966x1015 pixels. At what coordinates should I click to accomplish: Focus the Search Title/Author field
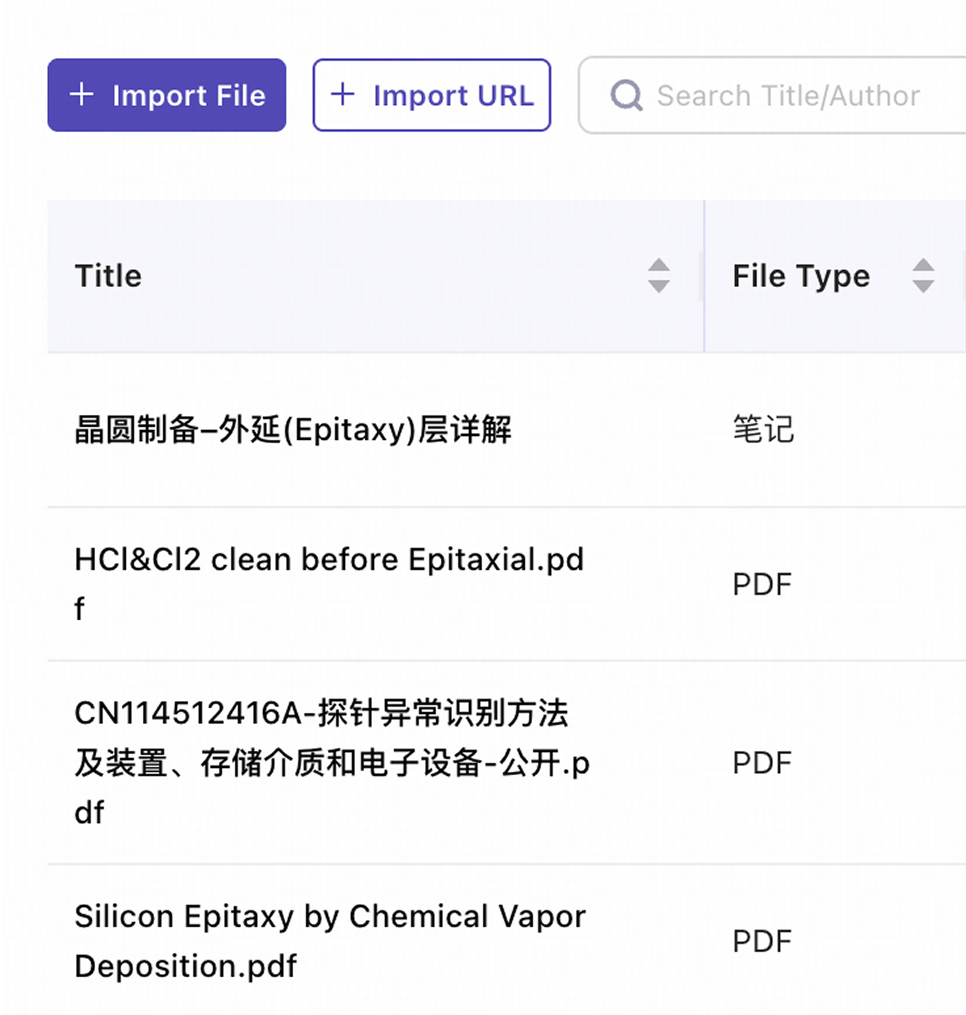[x=772, y=96]
